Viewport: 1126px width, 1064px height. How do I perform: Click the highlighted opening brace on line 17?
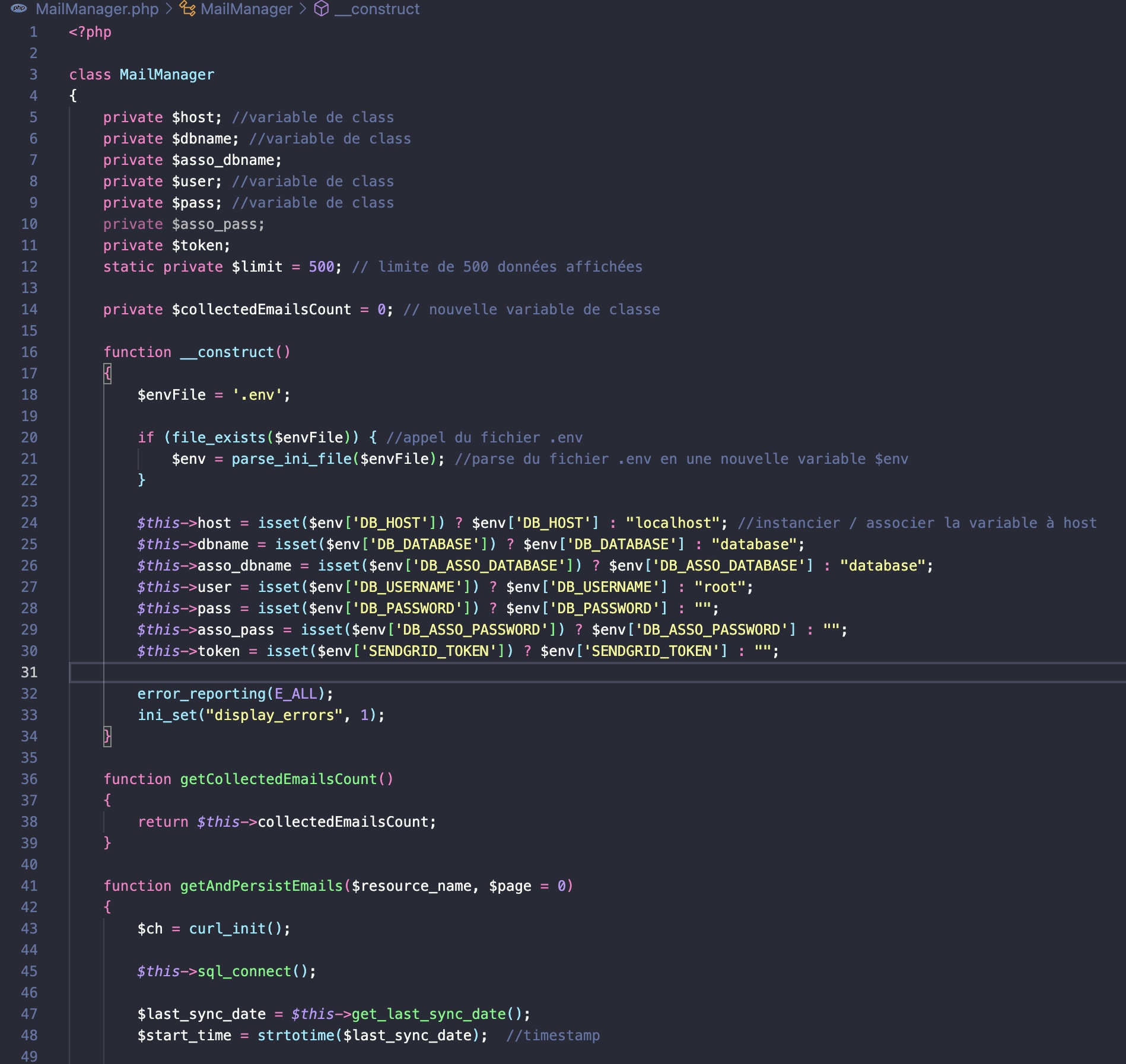(107, 374)
